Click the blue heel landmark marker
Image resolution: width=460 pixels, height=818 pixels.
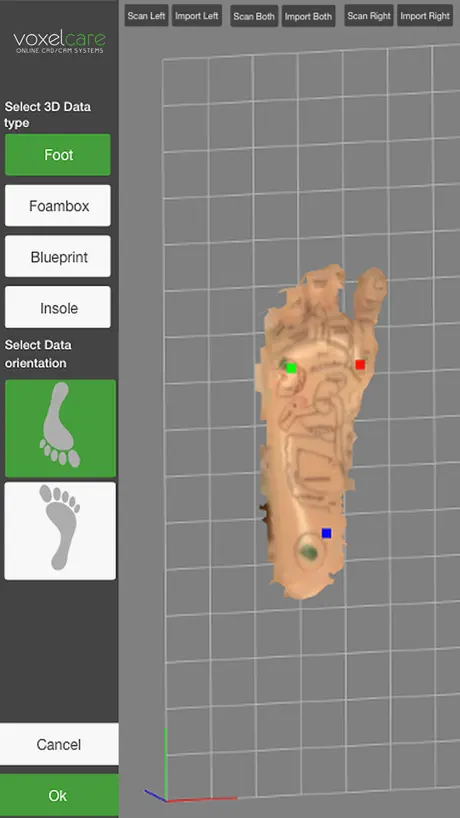pyautogui.click(x=326, y=533)
